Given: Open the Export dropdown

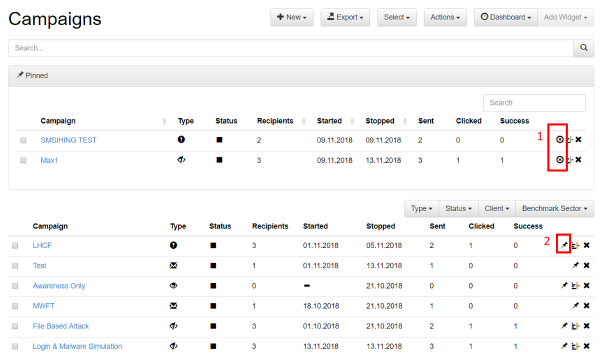Looking at the screenshot, I should (345, 17).
